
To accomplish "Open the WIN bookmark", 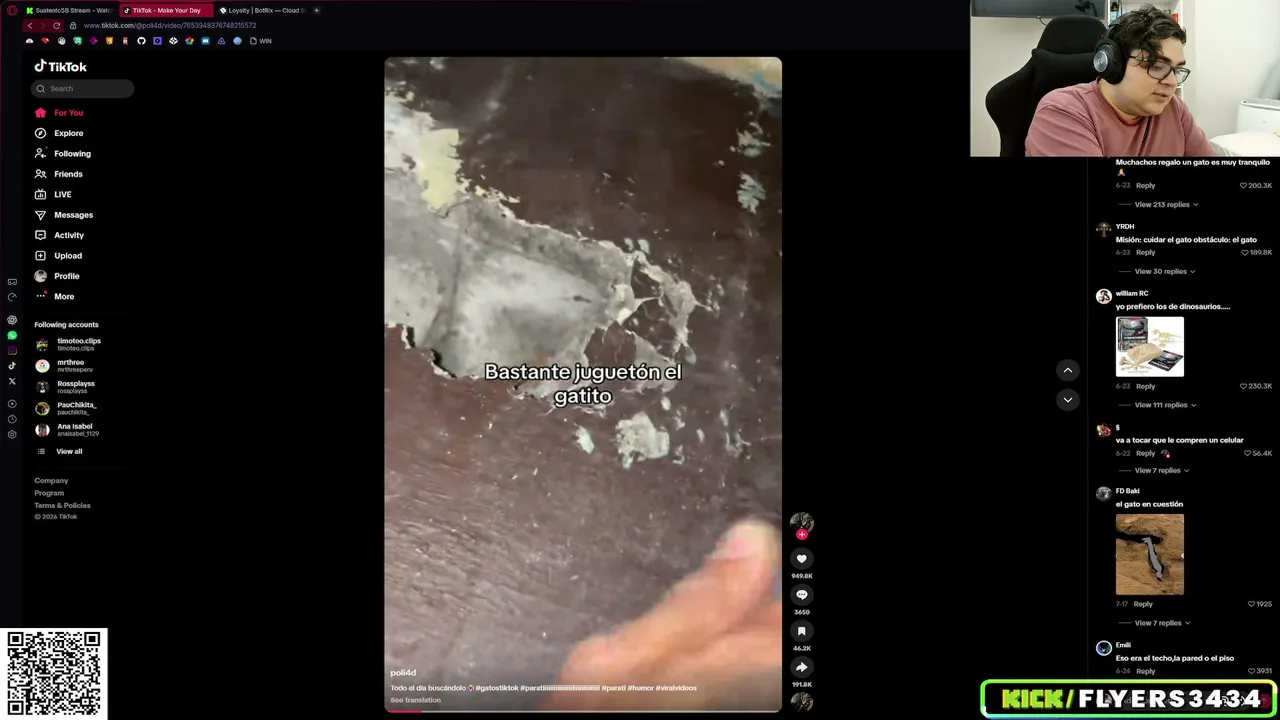I will 261,41.
